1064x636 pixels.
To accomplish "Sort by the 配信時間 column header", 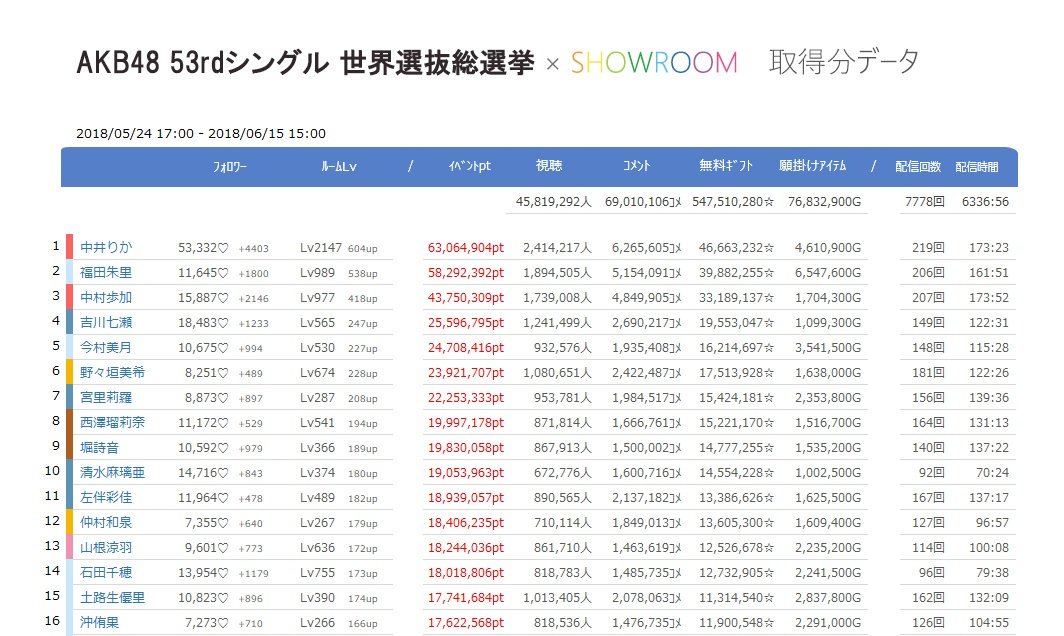I will click(977, 166).
